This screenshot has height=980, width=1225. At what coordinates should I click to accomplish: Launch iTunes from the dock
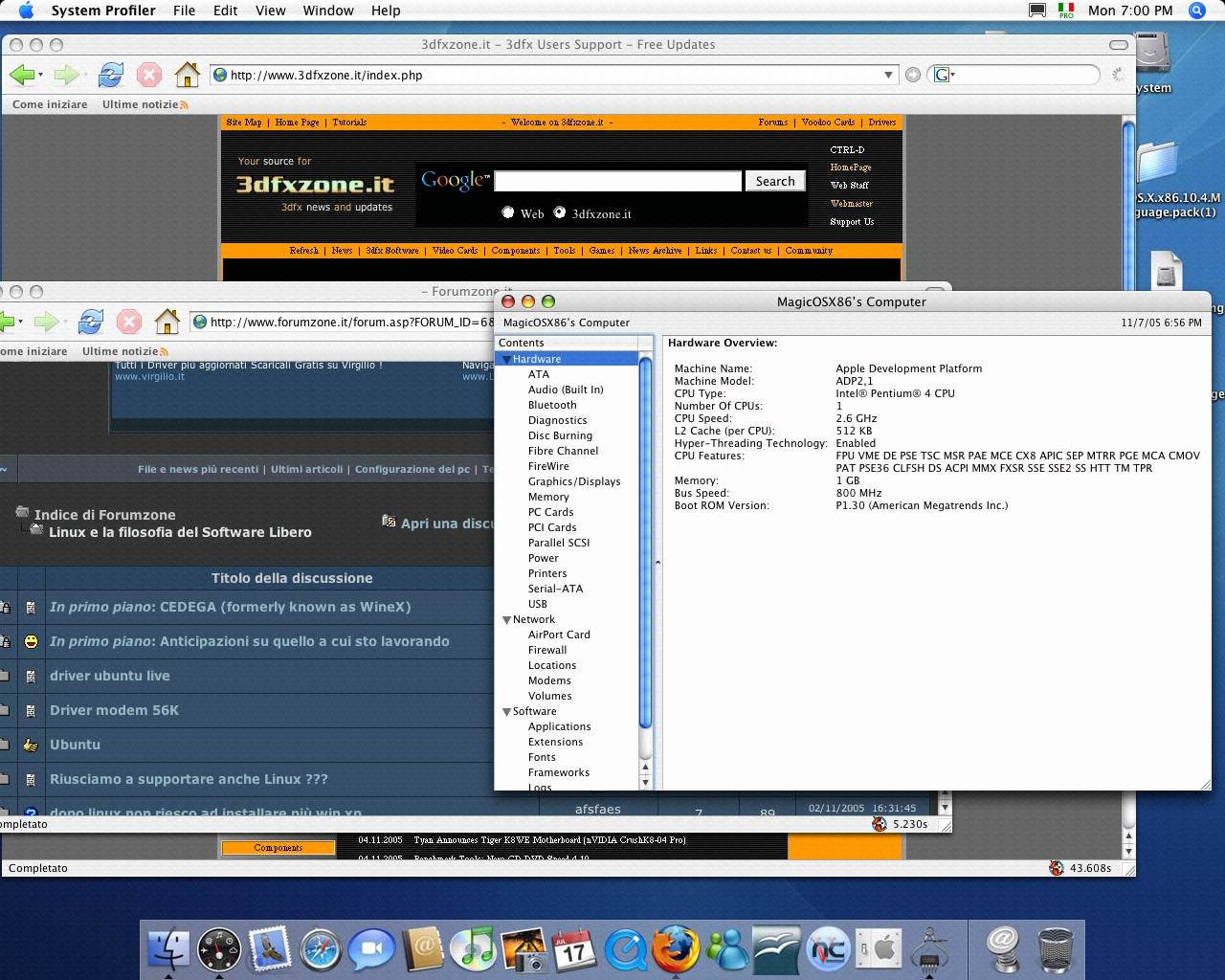click(473, 949)
